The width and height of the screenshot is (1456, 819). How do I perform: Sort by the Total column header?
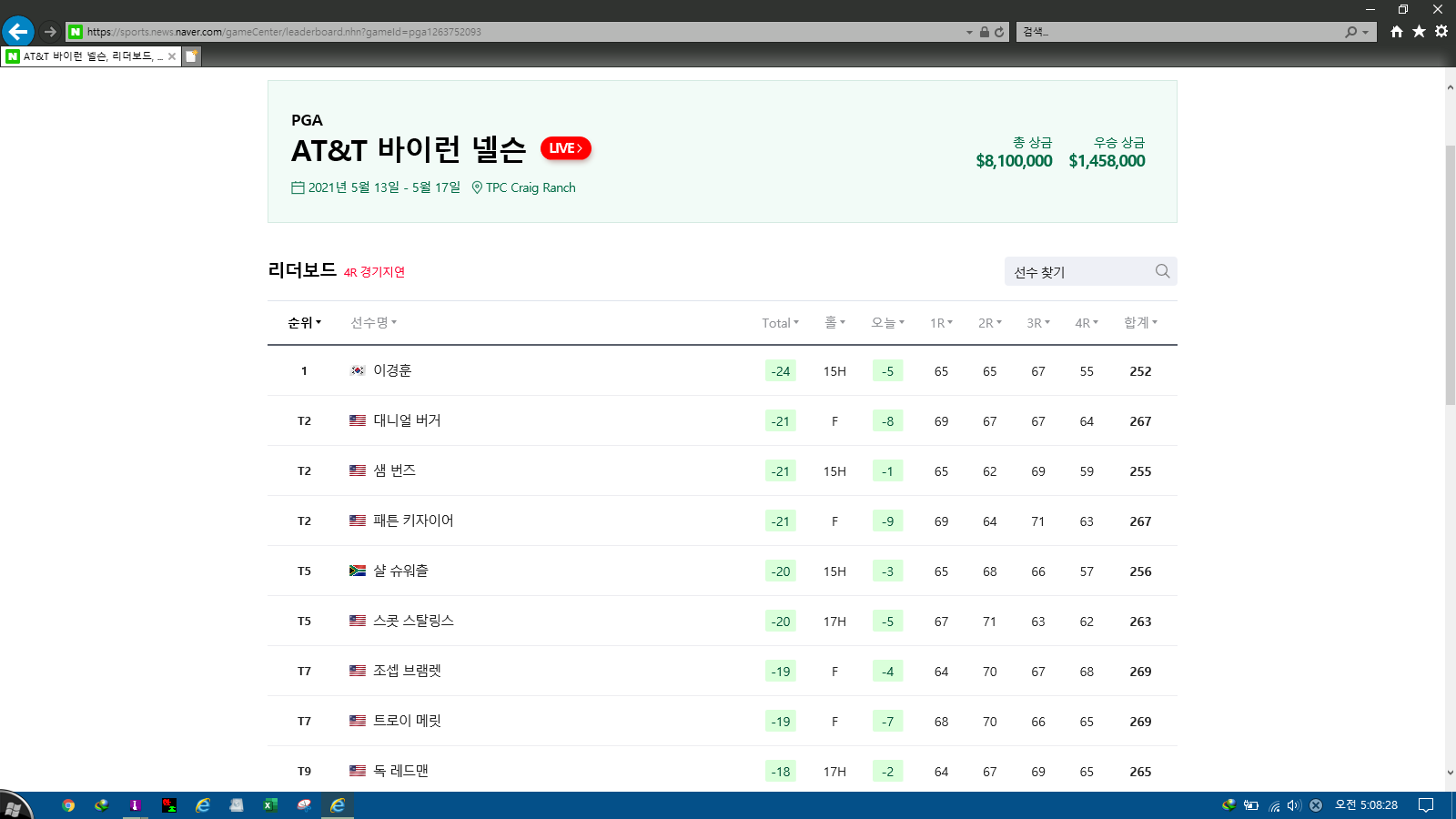pyautogui.click(x=781, y=323)
